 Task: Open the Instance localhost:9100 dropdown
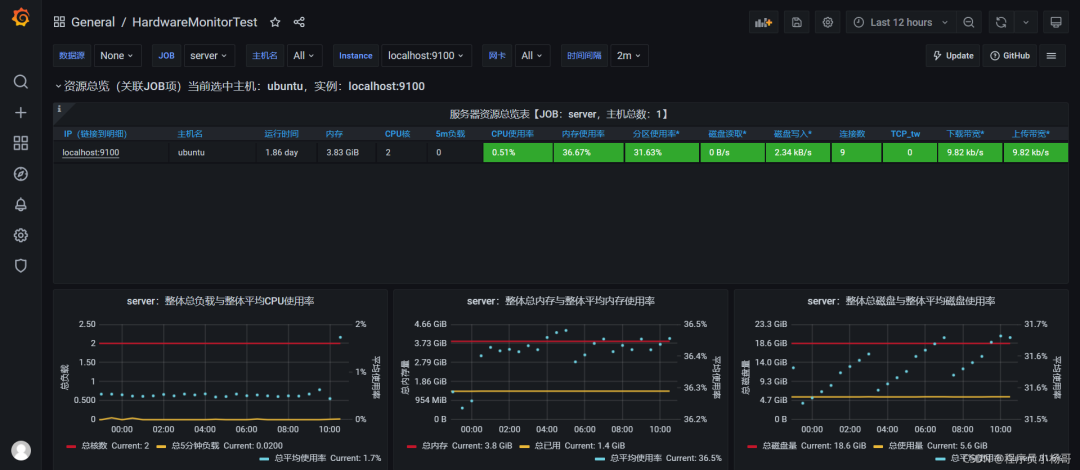click(x=426, y=56)
